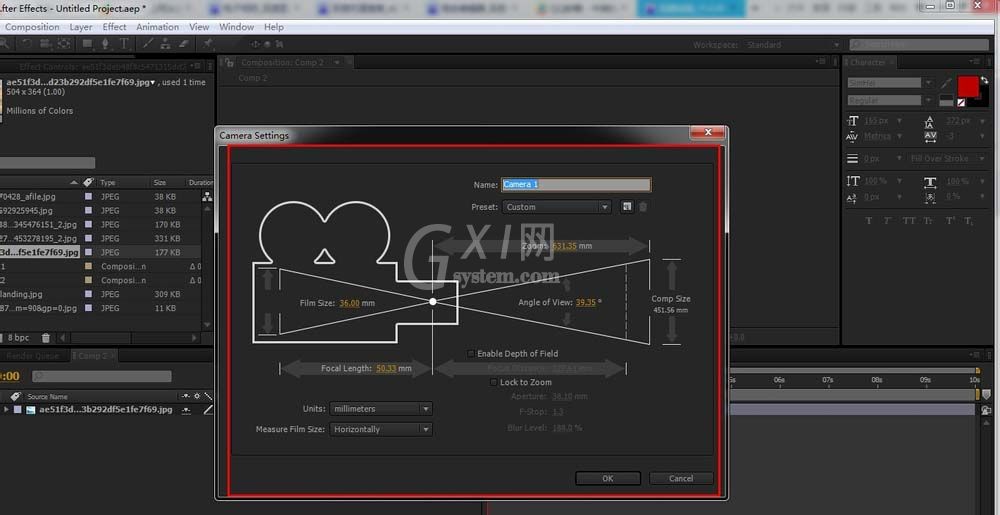Swap fill and stroke colors
The image size is (1000, 515).
pyautogui.click(x=984, y=80)
